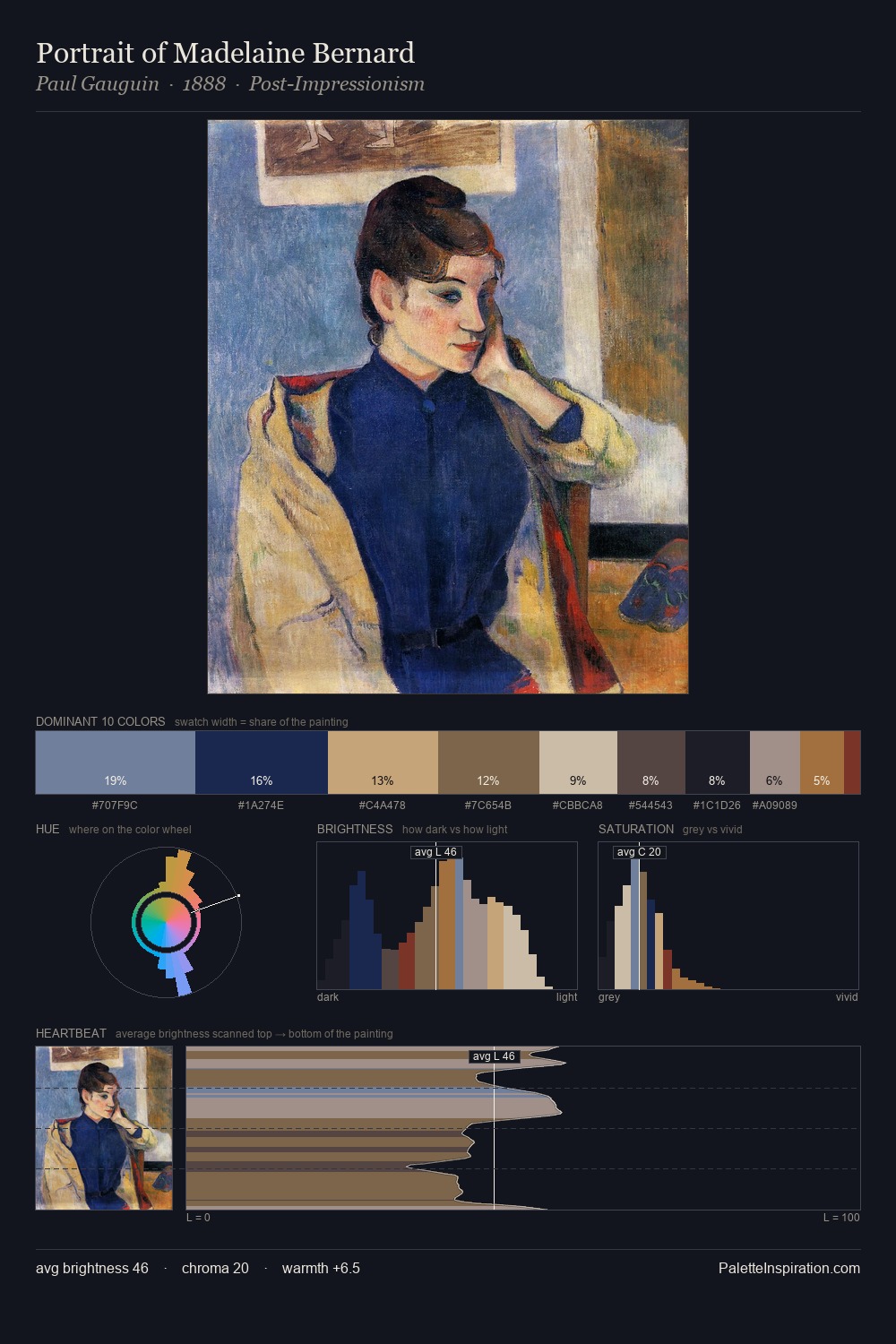Image resolution: width=896 pixels, height=1344 pixels.
Task: Click the avg brightness 46 footer stat
Action: tap(92, 1268)
